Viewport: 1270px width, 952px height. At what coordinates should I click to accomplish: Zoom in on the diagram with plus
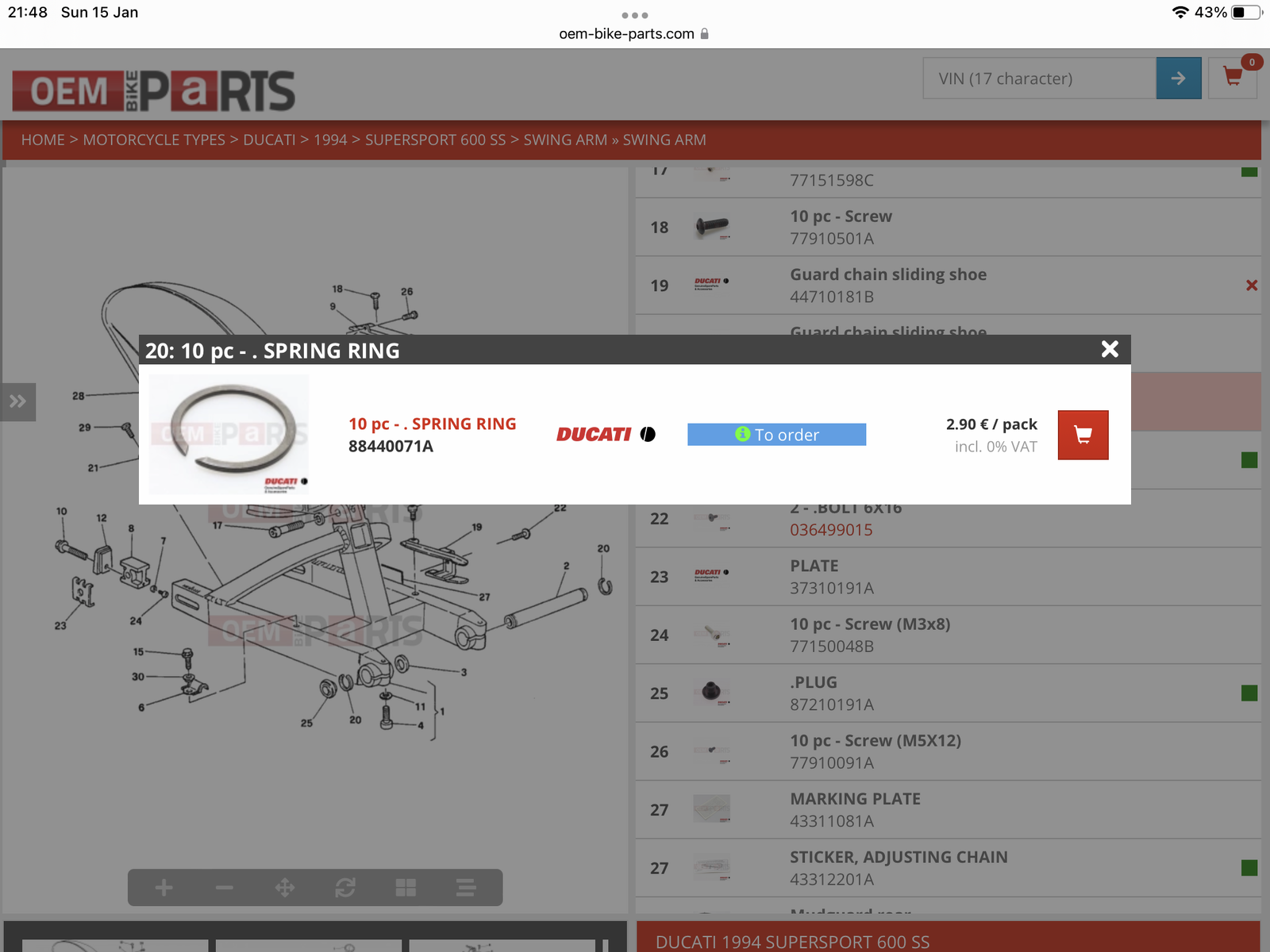click(x=164, y=888)
